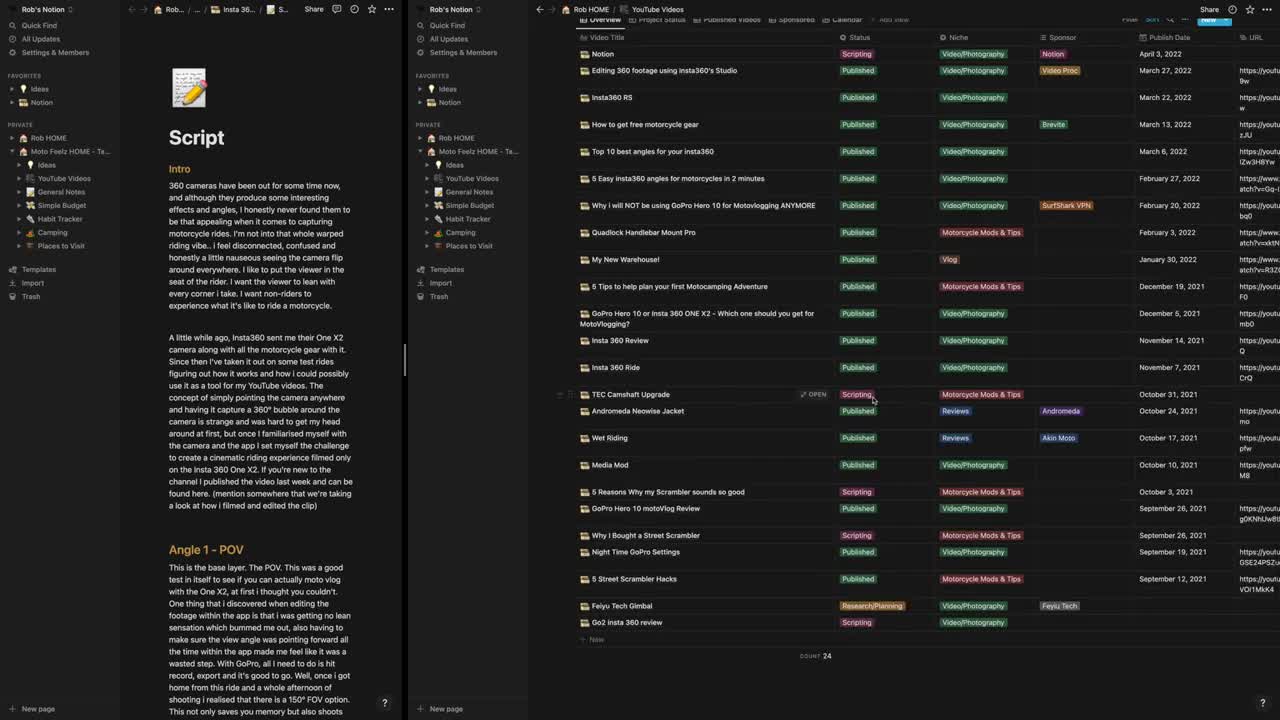1280x720 pixels.
Task: Select Habit Tracker in left sidebar
Action: point(60,219)
